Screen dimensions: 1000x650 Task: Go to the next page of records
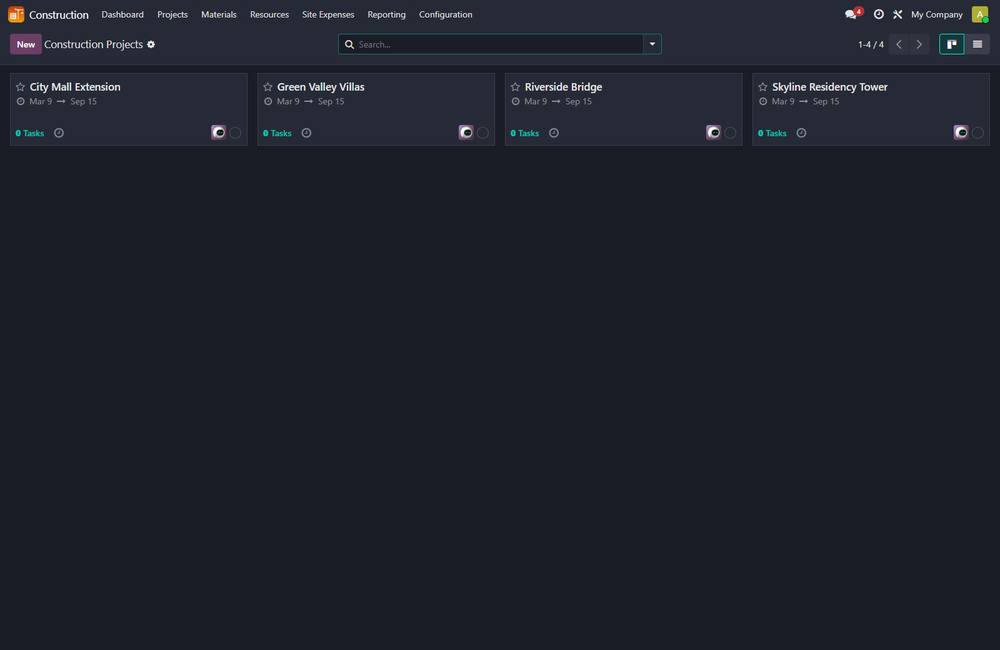(x=919, y=44)
